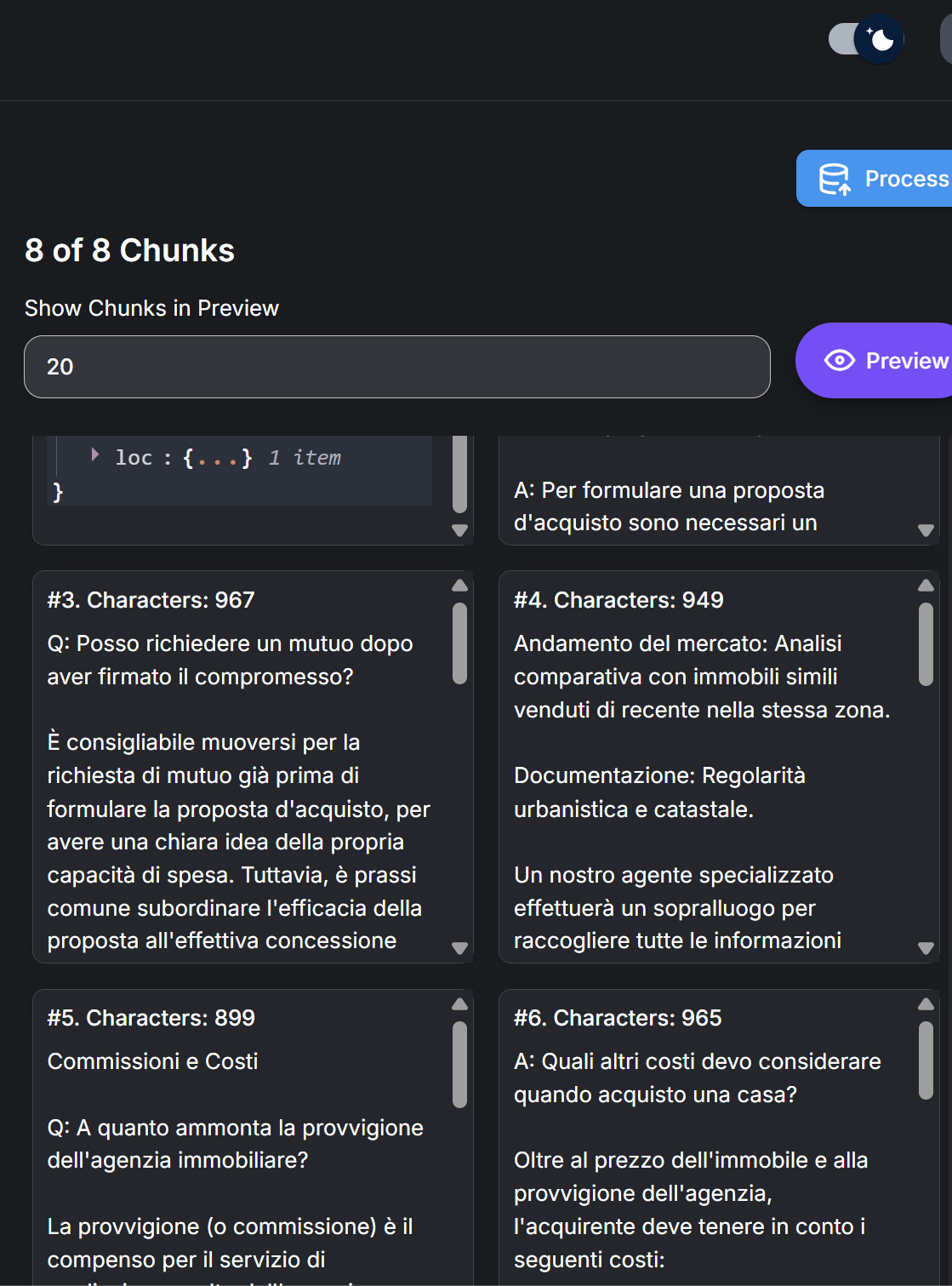Image resolution: width=952 pixels, height=1286 pixels.
Task: Click scrollbar thumb of chunk #3 card
Action: click(x=460, y=643)
